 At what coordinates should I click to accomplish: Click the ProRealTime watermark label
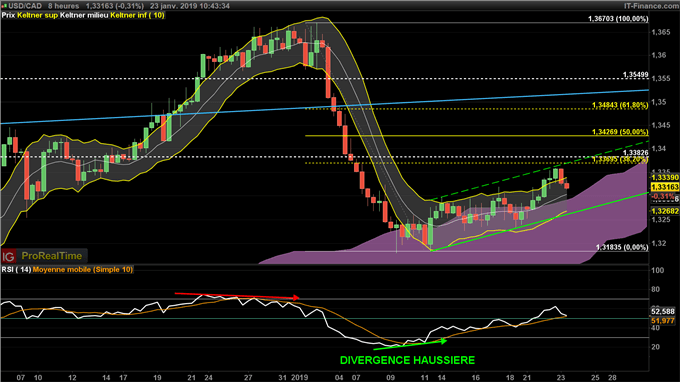click(x=52, y=256)
